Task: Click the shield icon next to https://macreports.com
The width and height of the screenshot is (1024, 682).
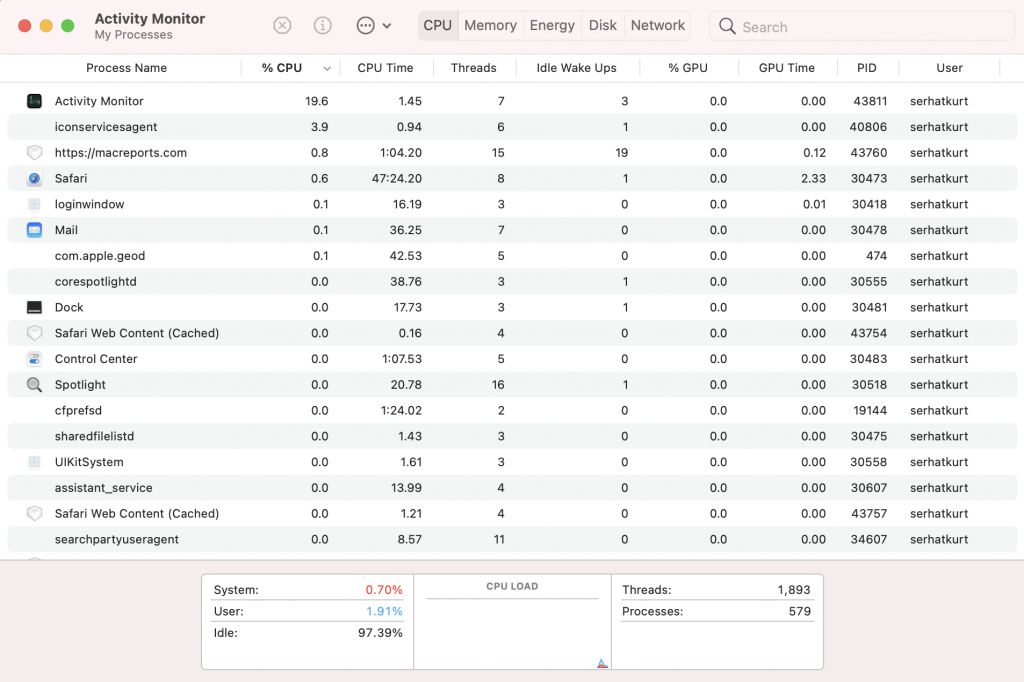Action: (x=34, y=153)
